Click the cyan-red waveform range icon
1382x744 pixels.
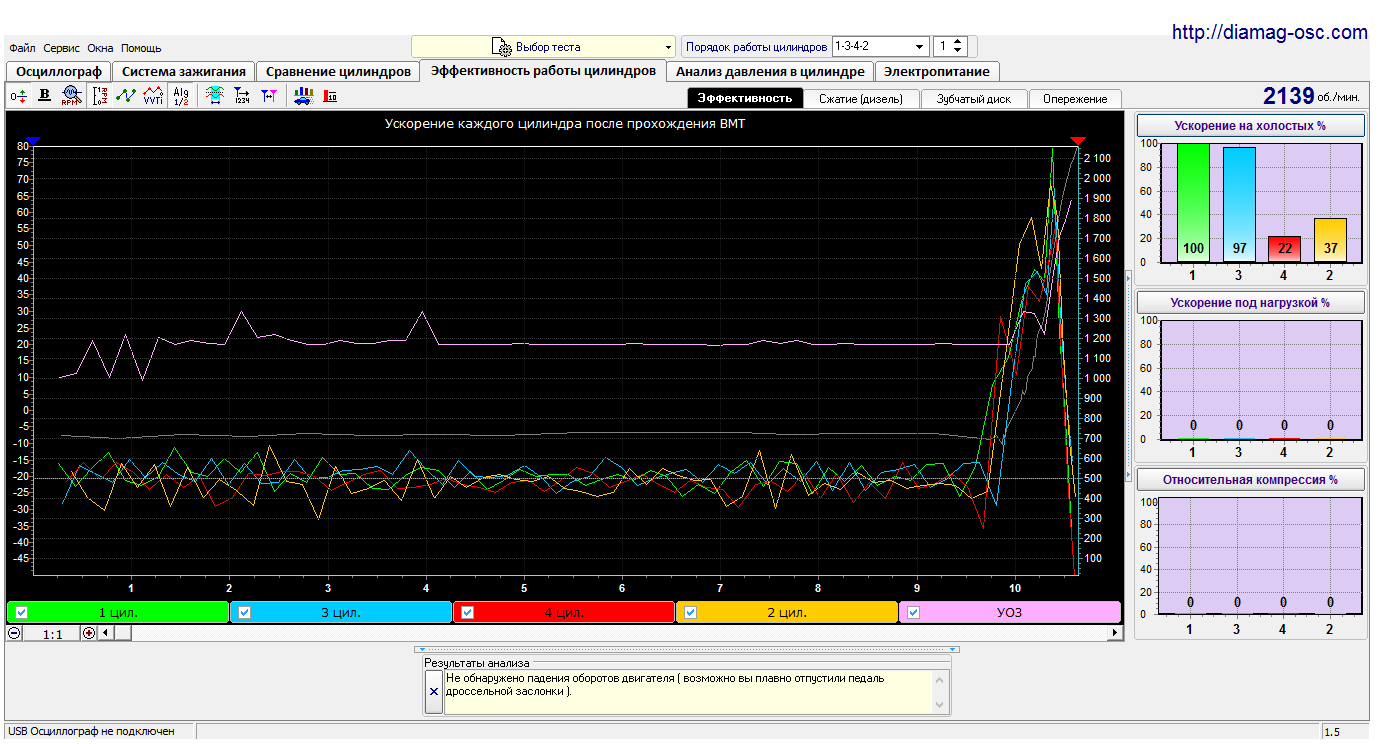pyautogui.click(x=214, y=96)
